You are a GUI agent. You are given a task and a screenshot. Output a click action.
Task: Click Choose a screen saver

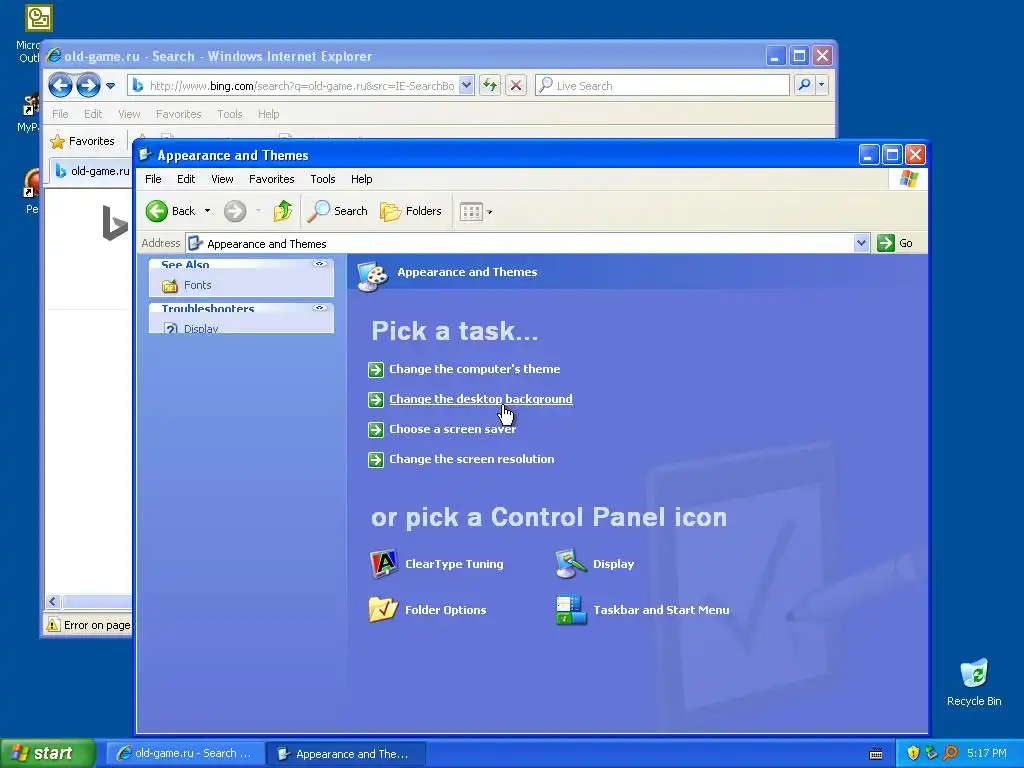coord(453,429)
